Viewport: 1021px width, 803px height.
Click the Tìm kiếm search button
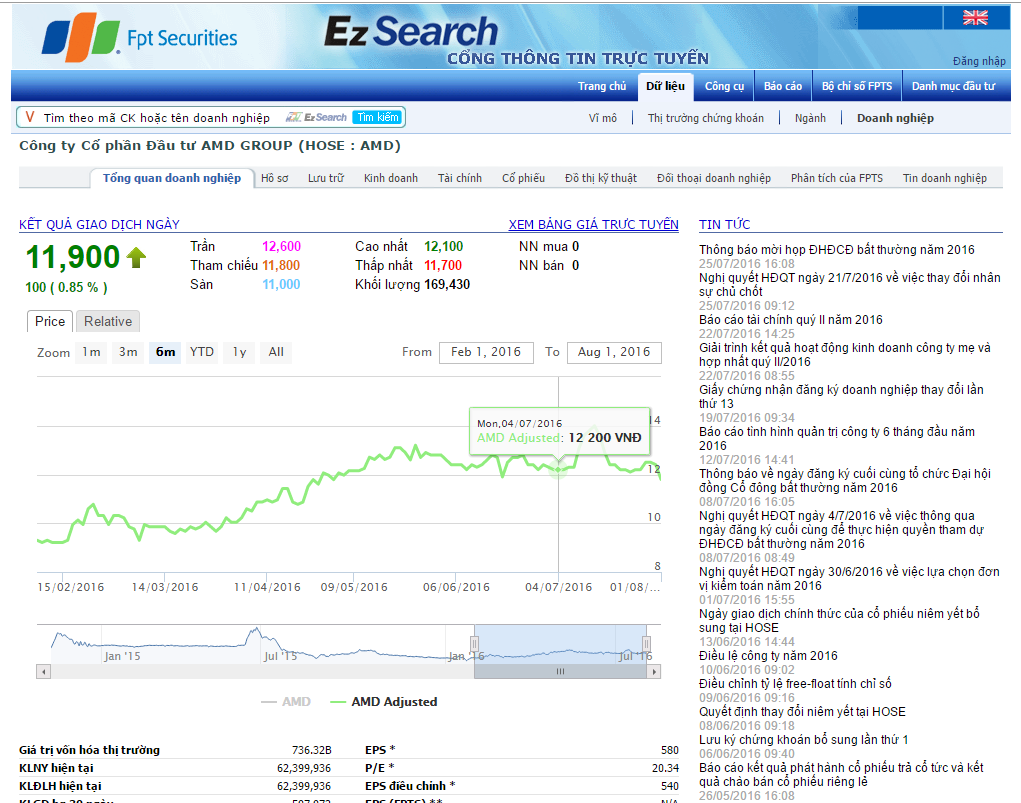378,117
